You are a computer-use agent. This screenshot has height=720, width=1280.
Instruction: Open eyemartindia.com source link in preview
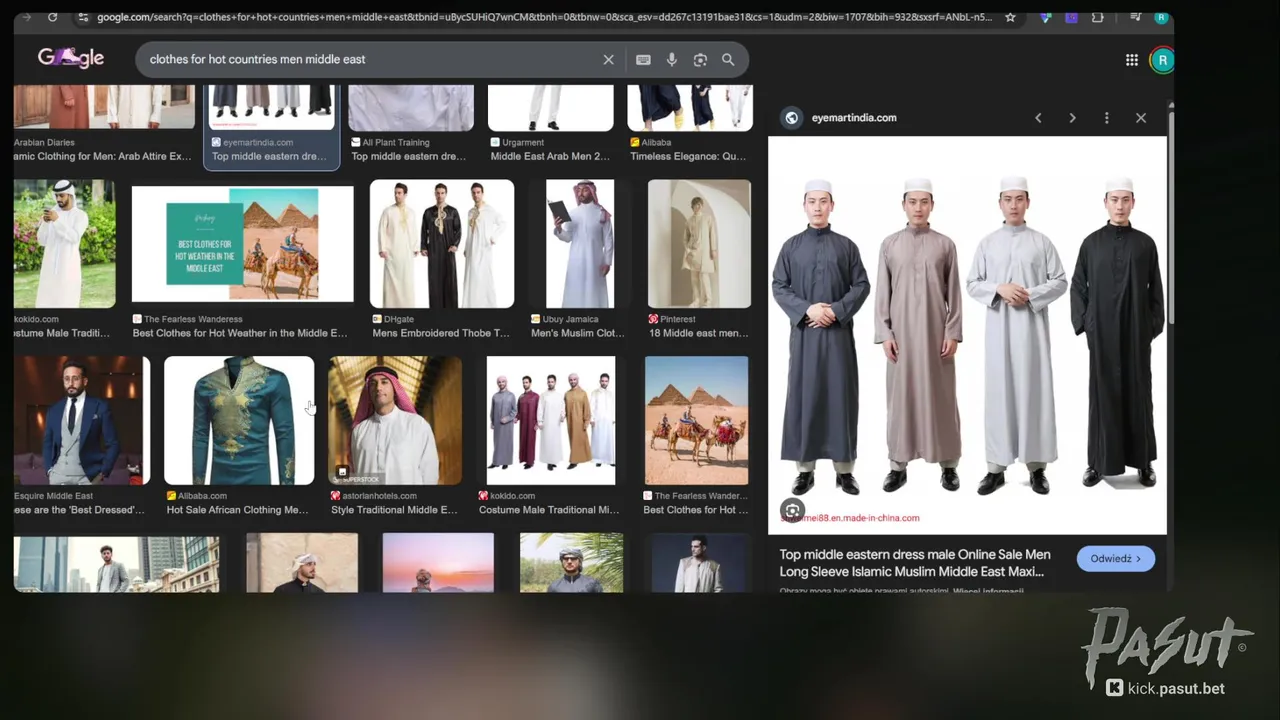point(854,118)
